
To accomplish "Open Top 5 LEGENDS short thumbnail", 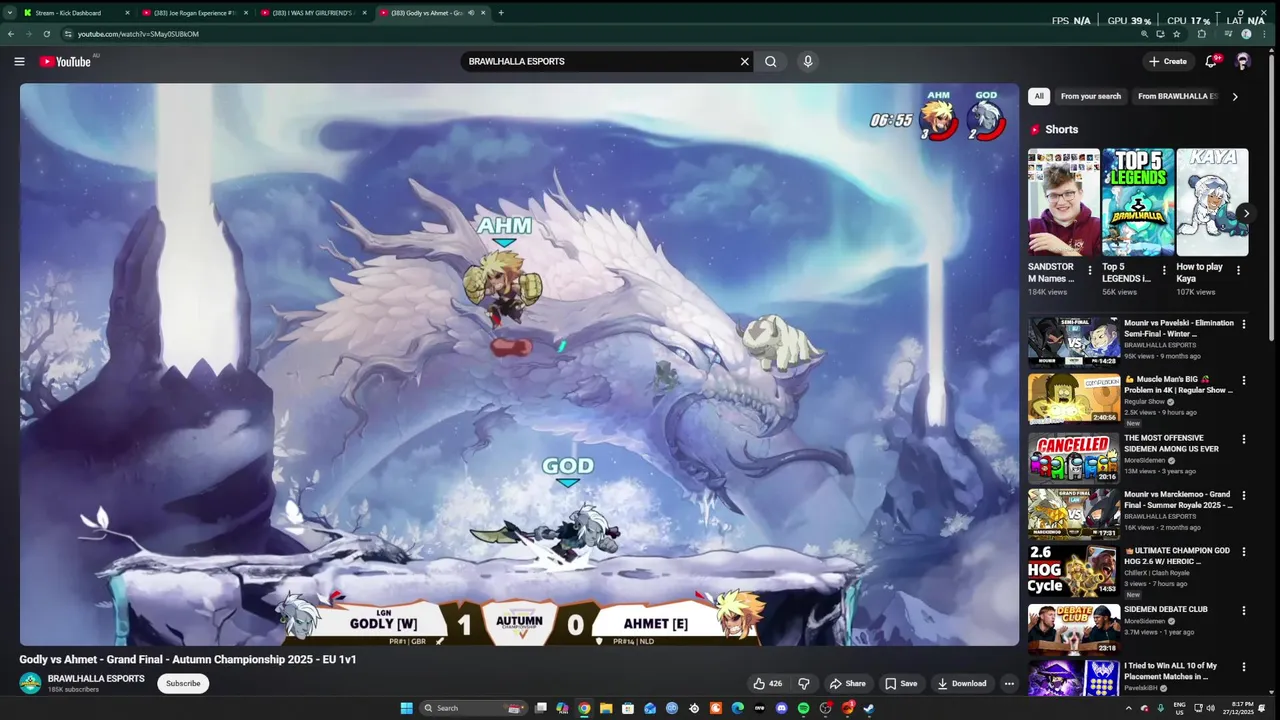I will tap(1138, 202).
